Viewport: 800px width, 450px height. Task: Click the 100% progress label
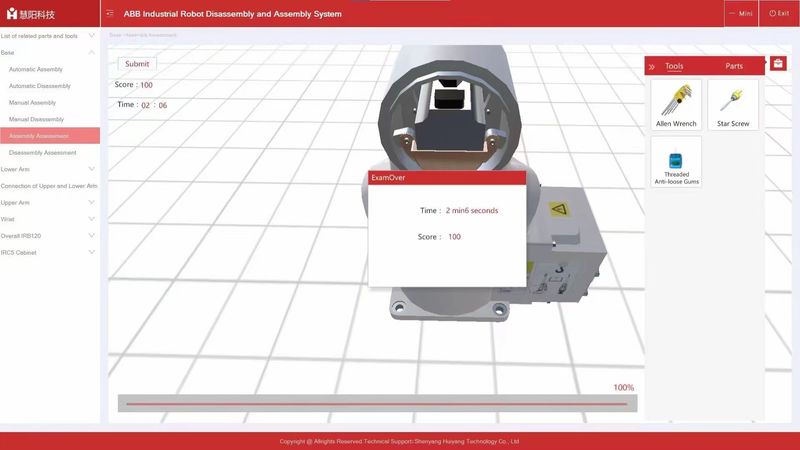click(x=623, y=388)
